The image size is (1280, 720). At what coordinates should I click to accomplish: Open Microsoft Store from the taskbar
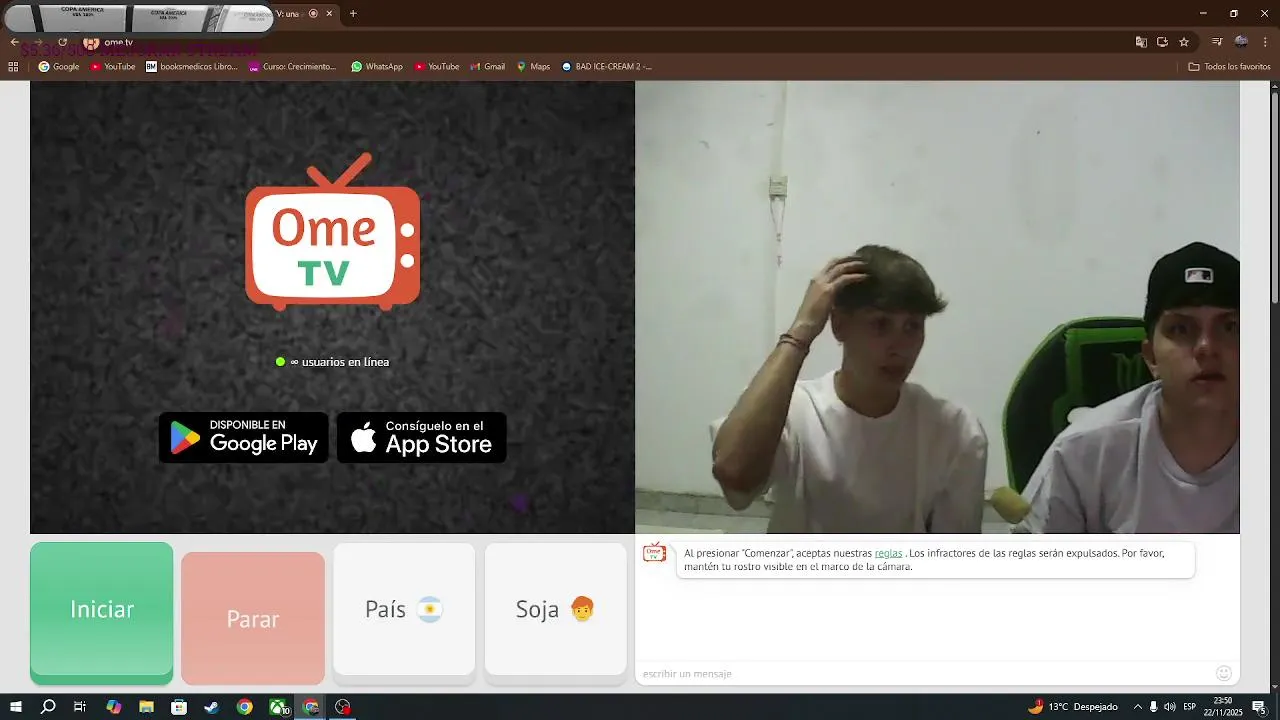[179, 707]
